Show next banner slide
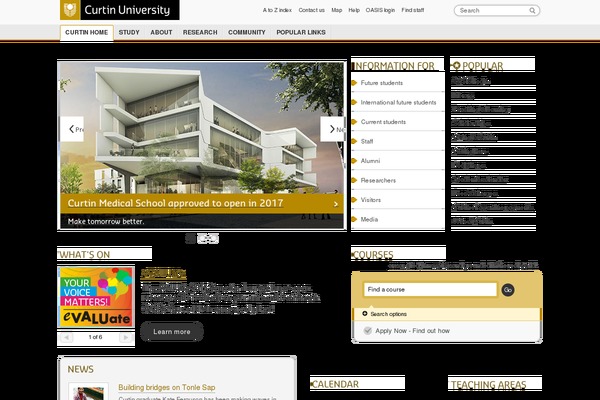 point(332,129)
